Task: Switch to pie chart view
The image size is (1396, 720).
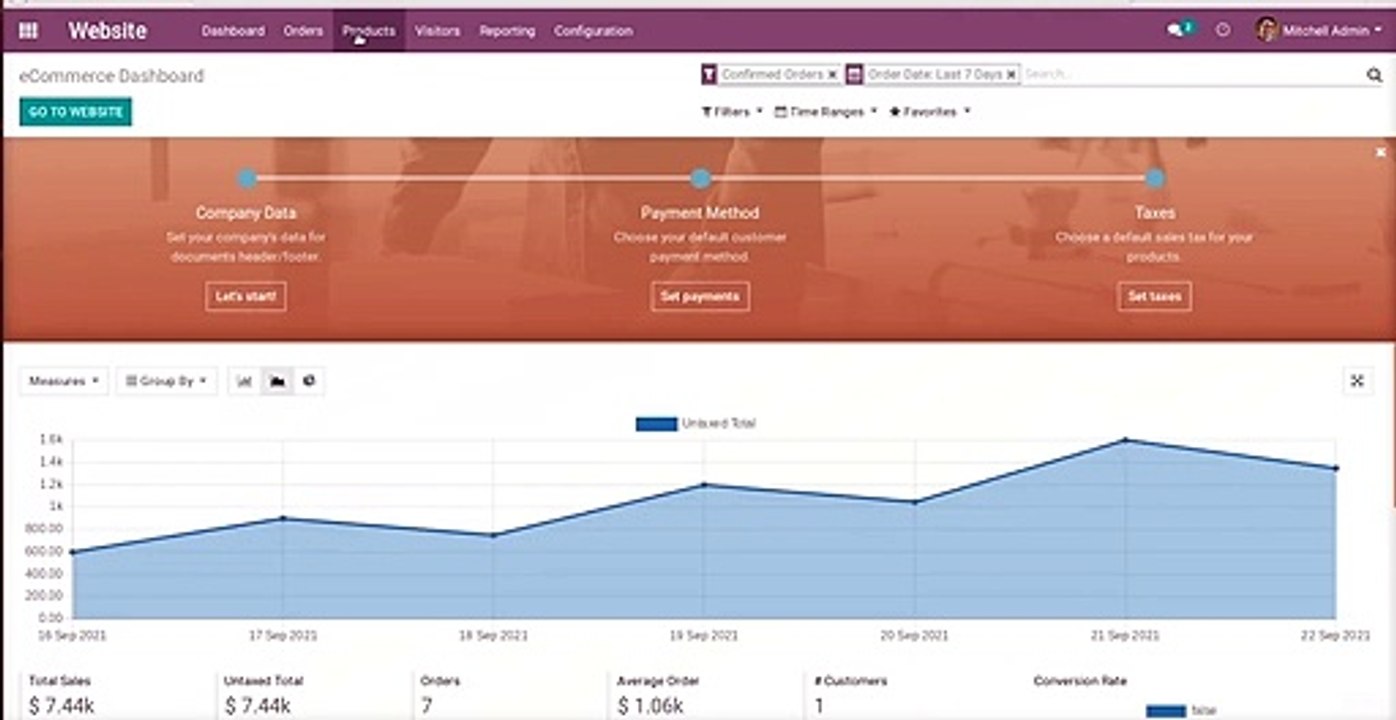Action: coord(309,381)
